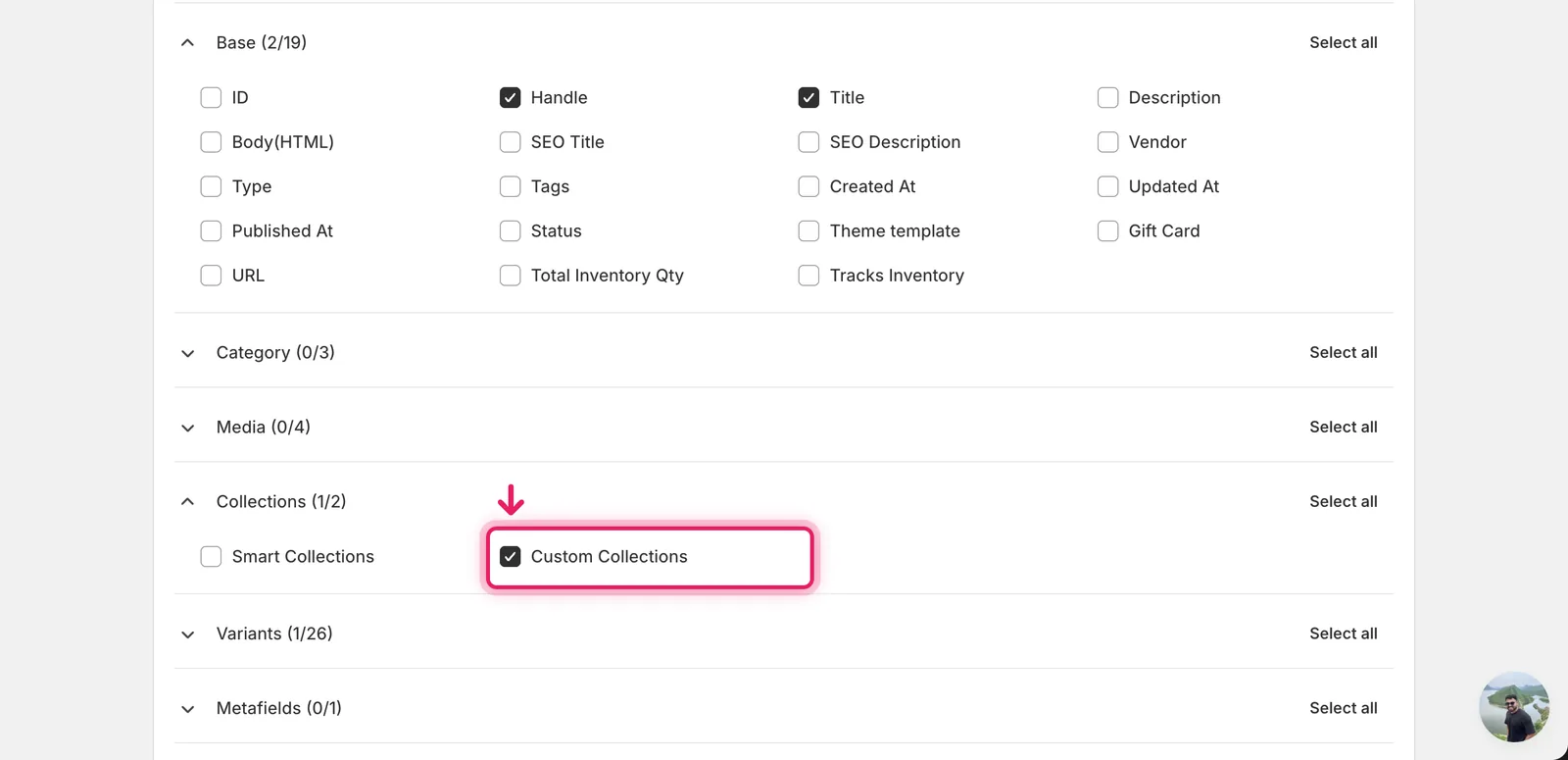Check the Tracks Inventory checkbox
Screen dimensions: 1568x760
point(808,276)
